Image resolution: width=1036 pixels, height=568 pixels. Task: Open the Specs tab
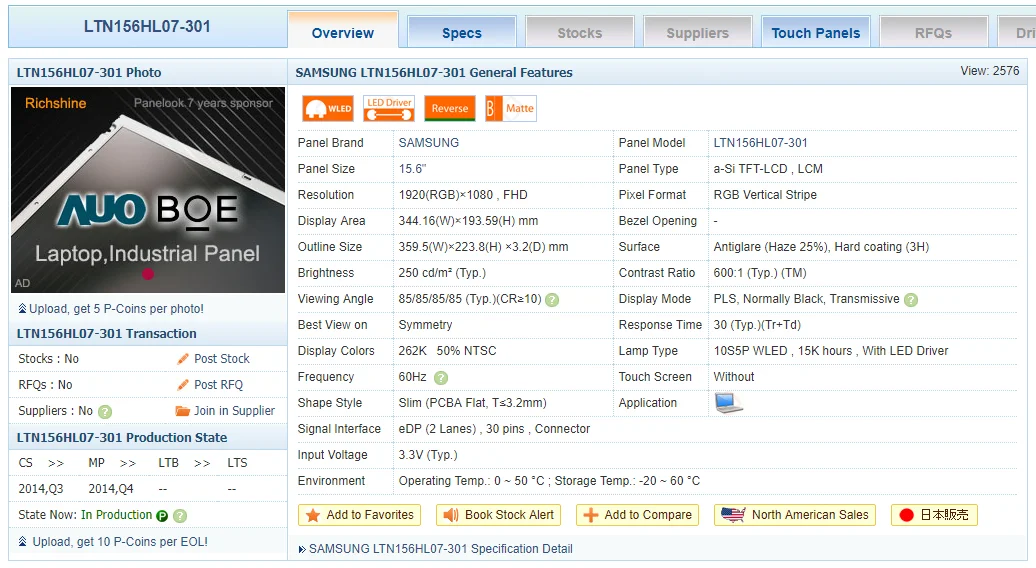(x=462, y=32)
